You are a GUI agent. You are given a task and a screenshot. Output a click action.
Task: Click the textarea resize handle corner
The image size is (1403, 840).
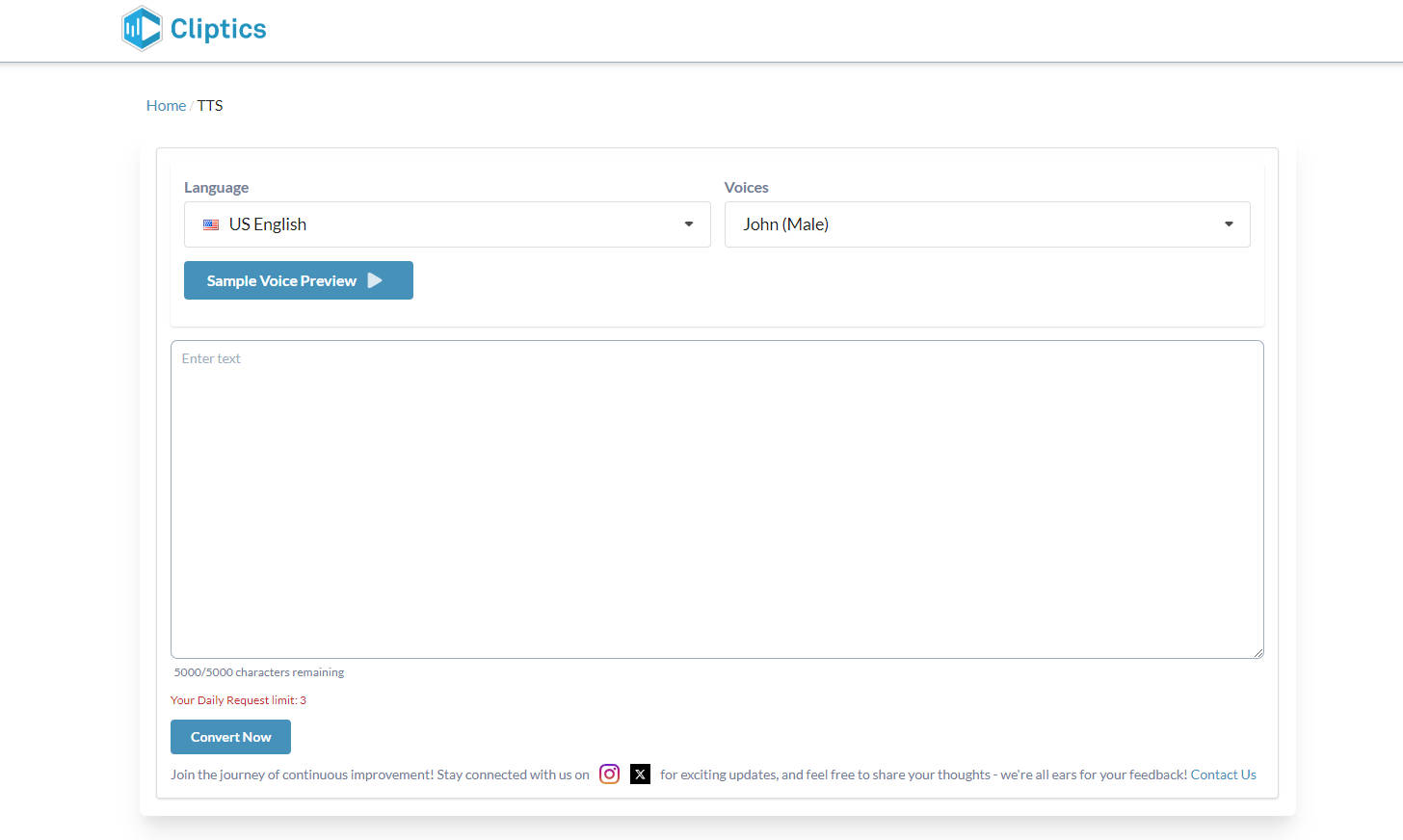pyautogui.click(x=1257, y=653)
